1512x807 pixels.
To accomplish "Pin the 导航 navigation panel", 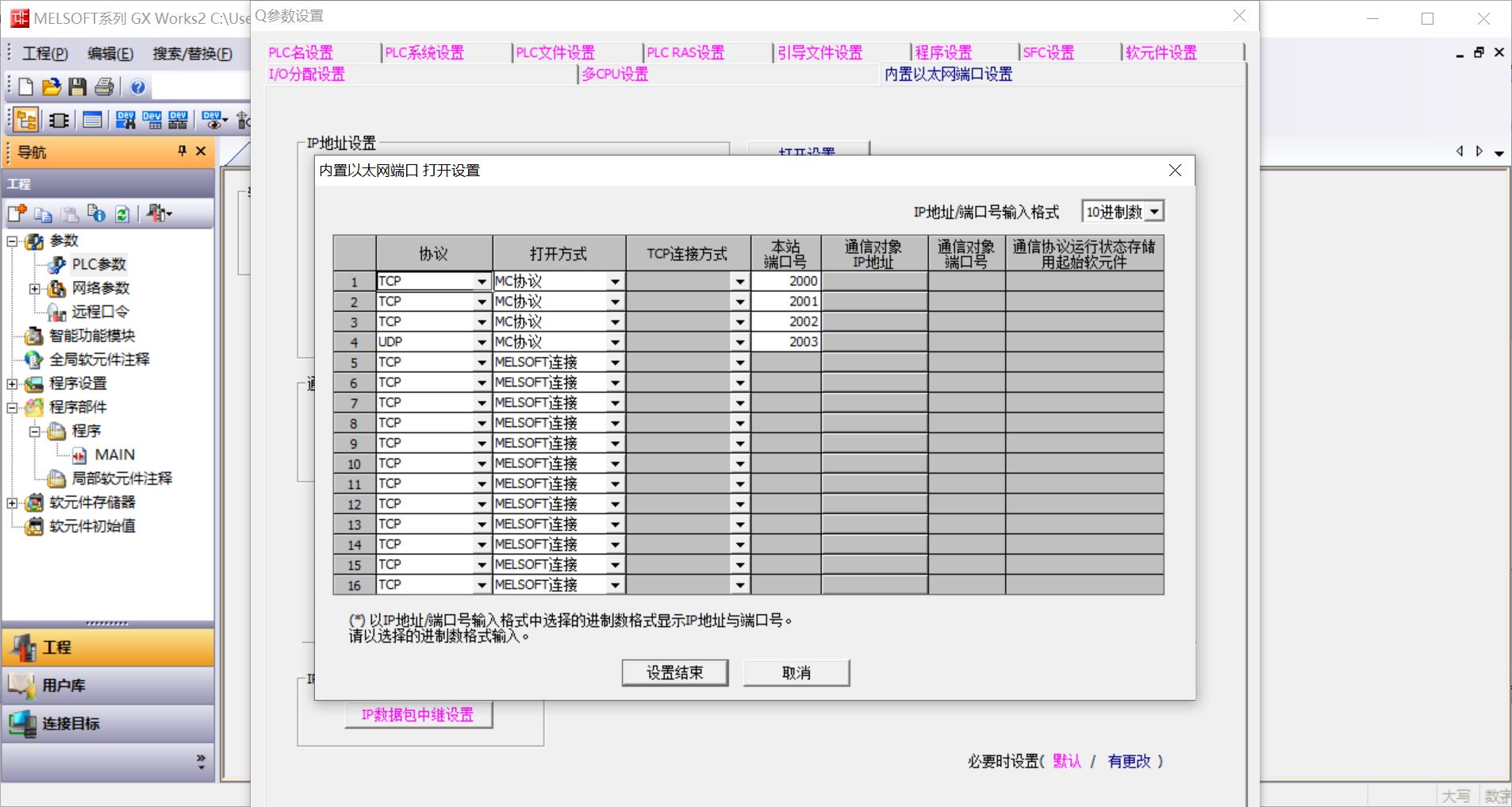I will click(x=183, y=152).
